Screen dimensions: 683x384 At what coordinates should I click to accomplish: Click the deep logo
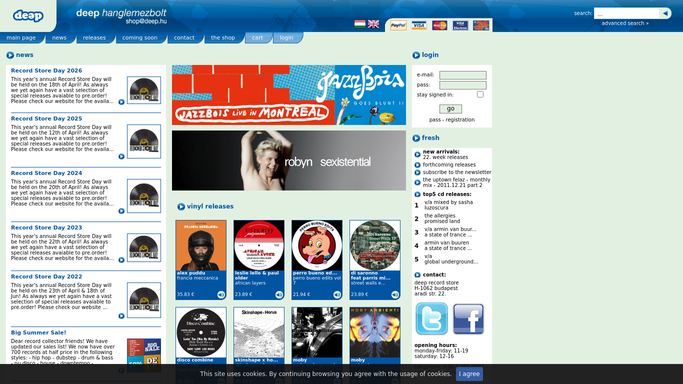click(x=28, y=16)
